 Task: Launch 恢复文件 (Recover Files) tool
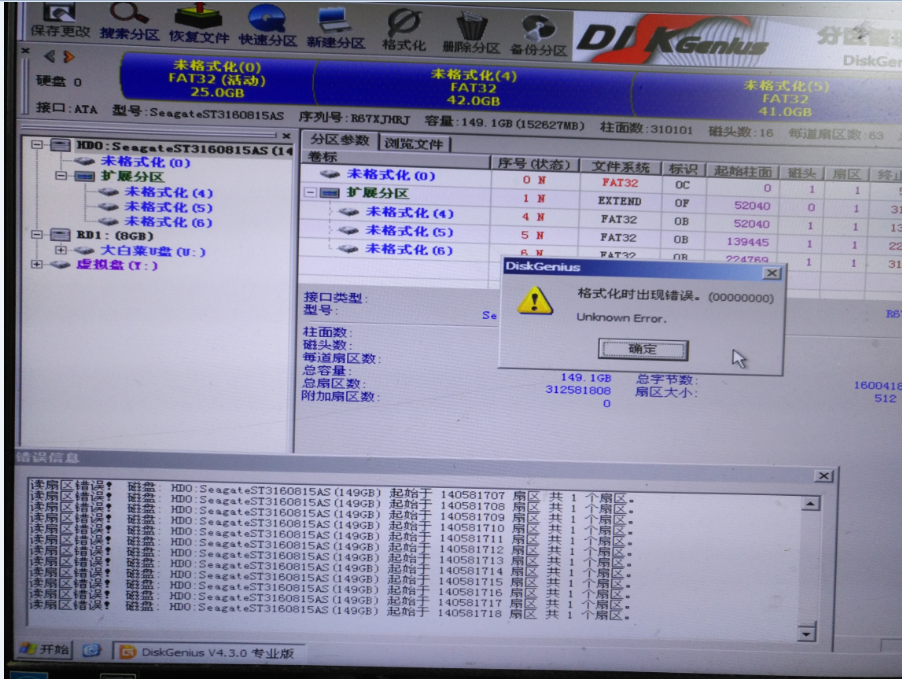pyautogui.click(x=198, y=23)
